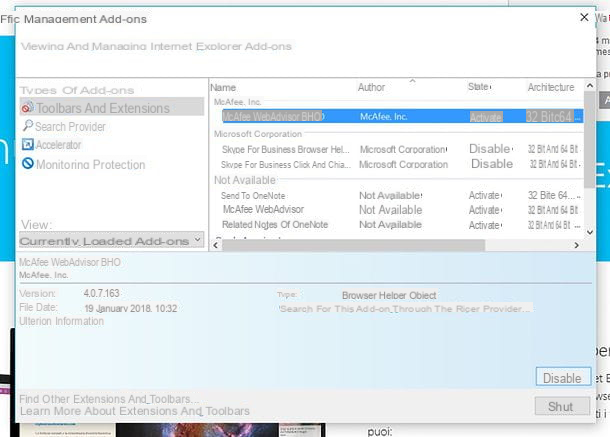610x437 pixels.
Task: Click the file date 19 January 2018
Action: coord(131,309)
